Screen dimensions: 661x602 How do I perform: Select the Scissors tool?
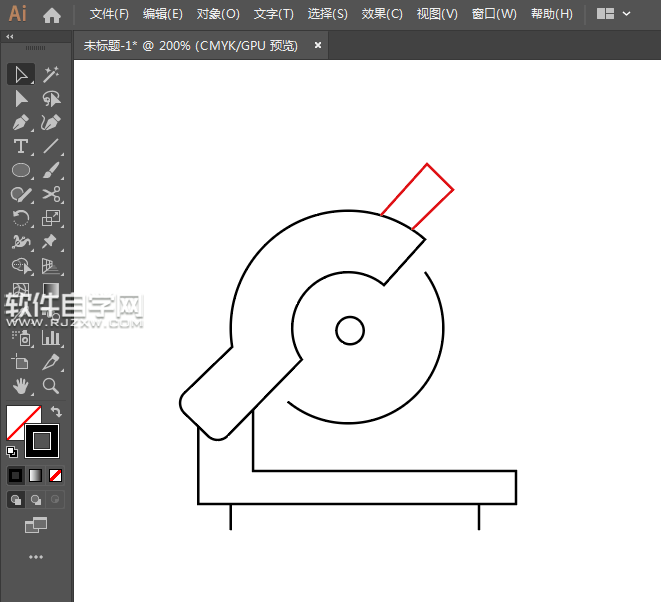click(x=51, y=194)
